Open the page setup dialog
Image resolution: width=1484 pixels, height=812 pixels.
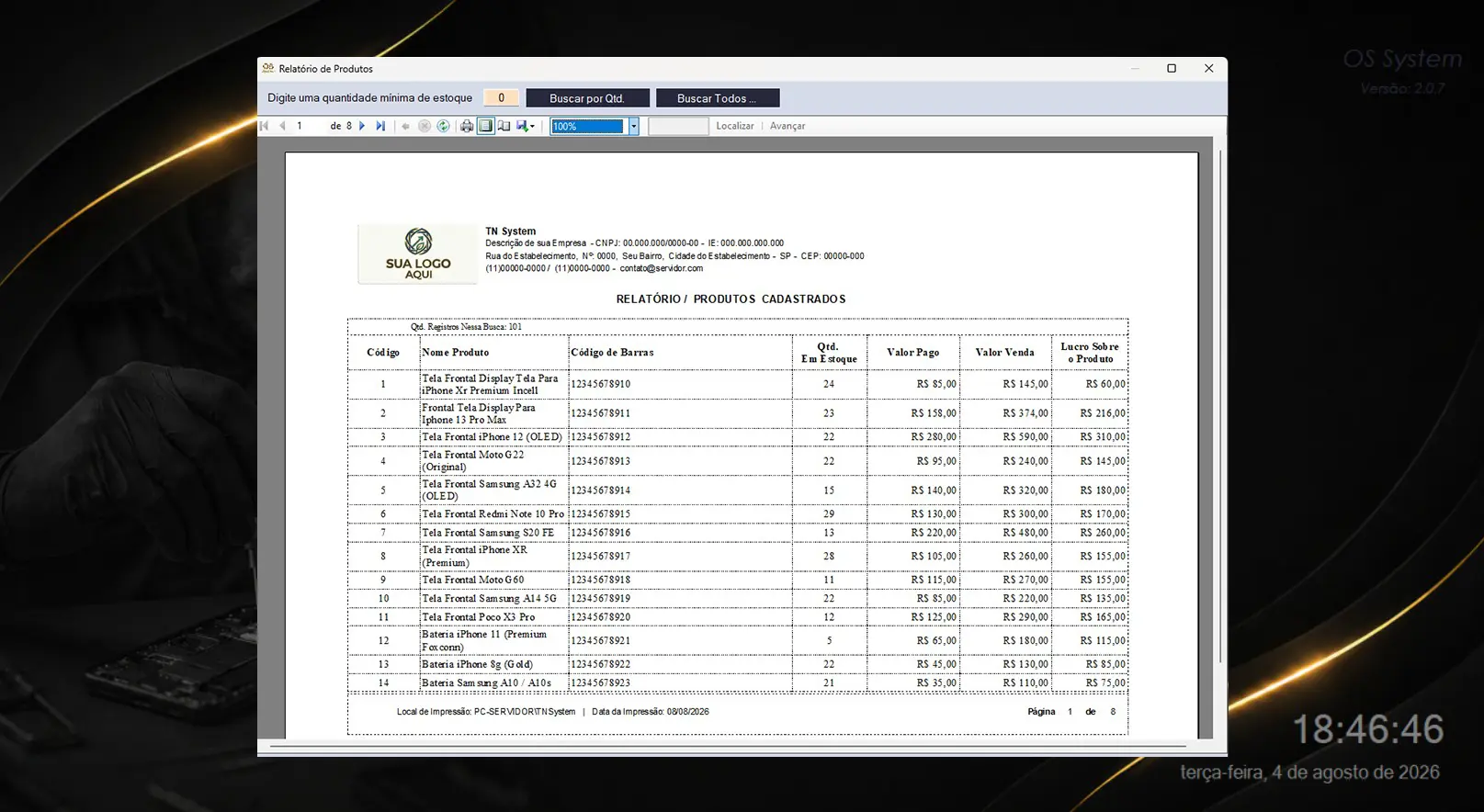tap(504, 126)
